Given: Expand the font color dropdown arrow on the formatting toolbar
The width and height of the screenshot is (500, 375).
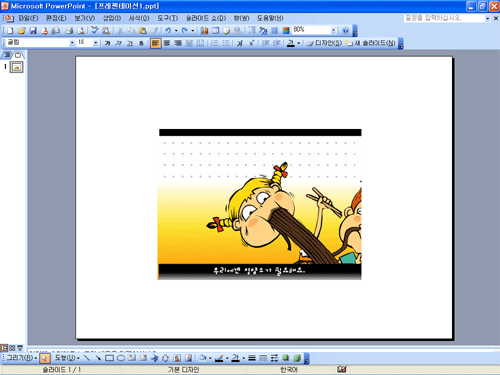Looking at the screenshot, I should point(299,43).
